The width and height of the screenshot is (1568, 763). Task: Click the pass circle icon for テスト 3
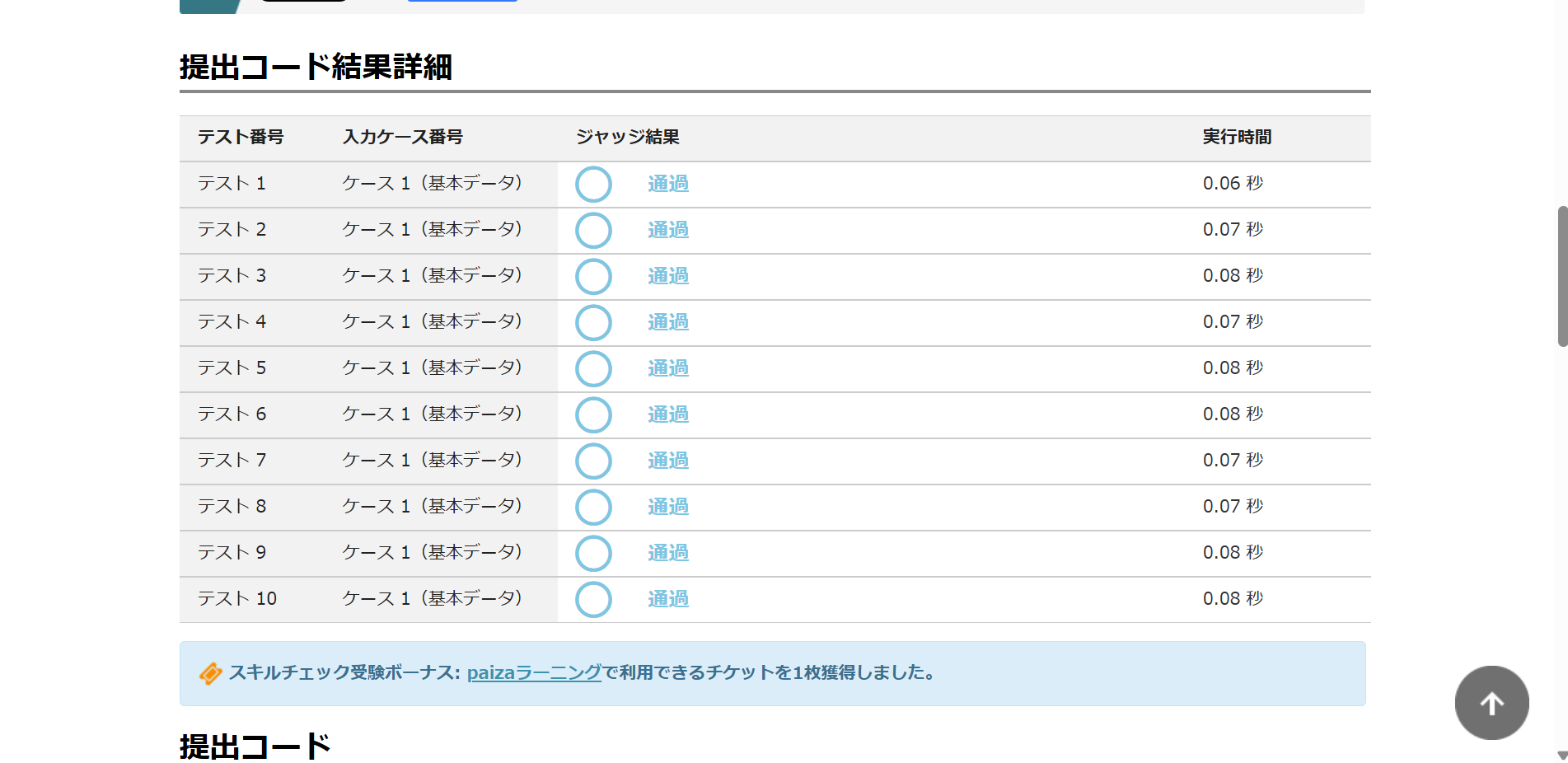[x=593, y=277]
